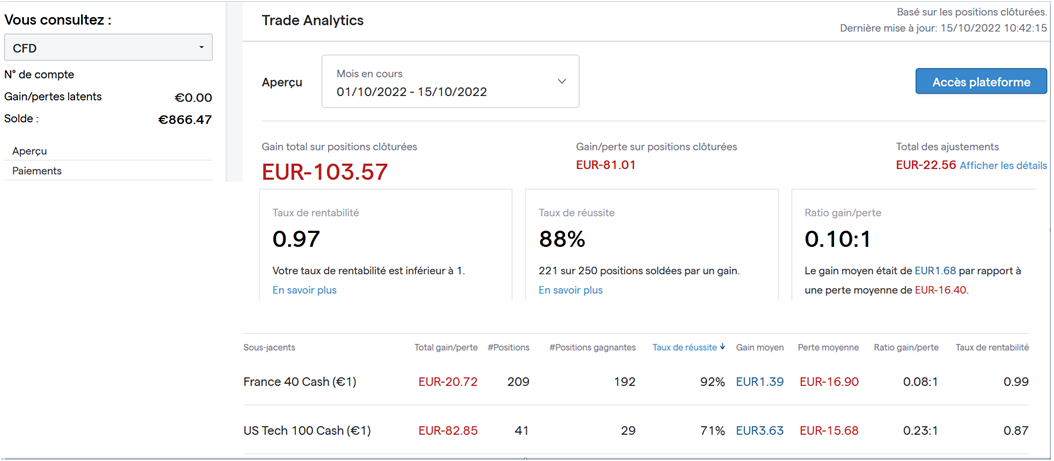
Task: Open the Afficher les détails link
Action: point(1003,166)
